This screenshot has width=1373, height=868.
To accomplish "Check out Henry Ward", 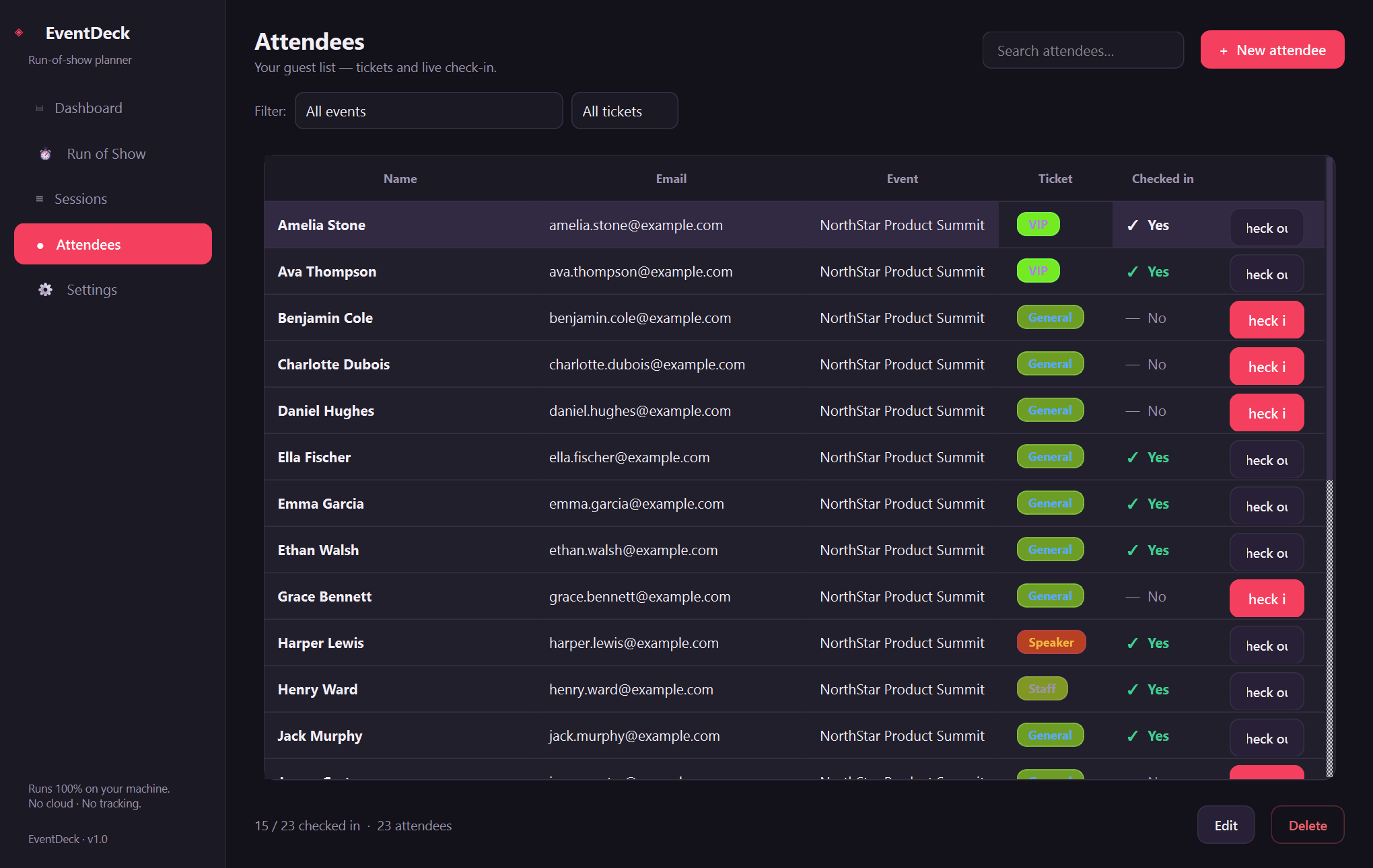I will [1267, 692].
